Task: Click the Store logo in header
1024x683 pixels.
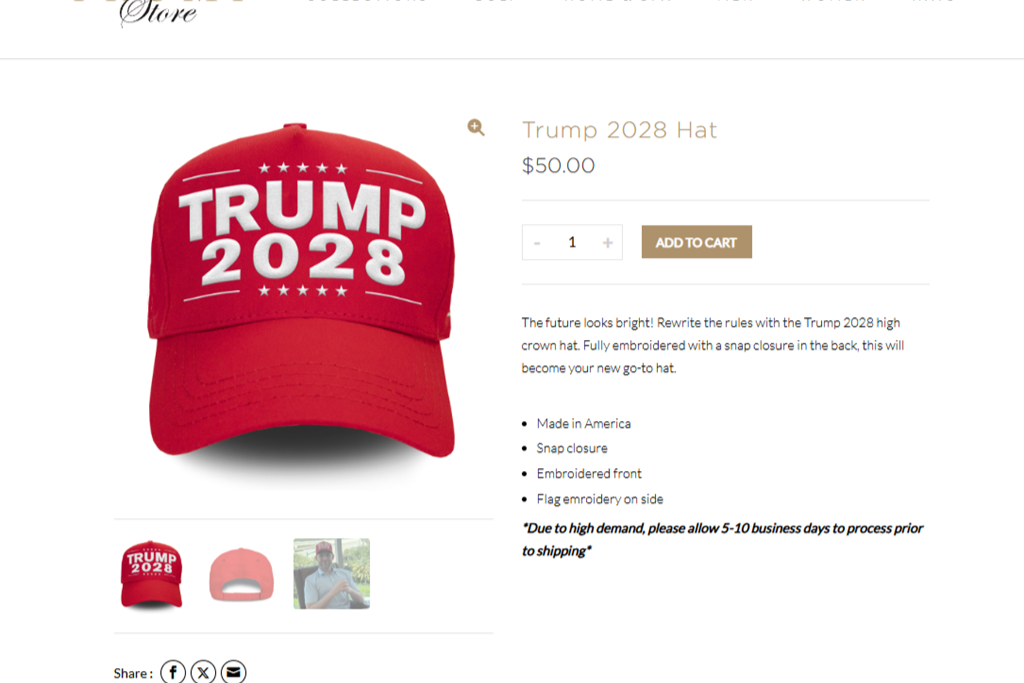Action: 159,12
